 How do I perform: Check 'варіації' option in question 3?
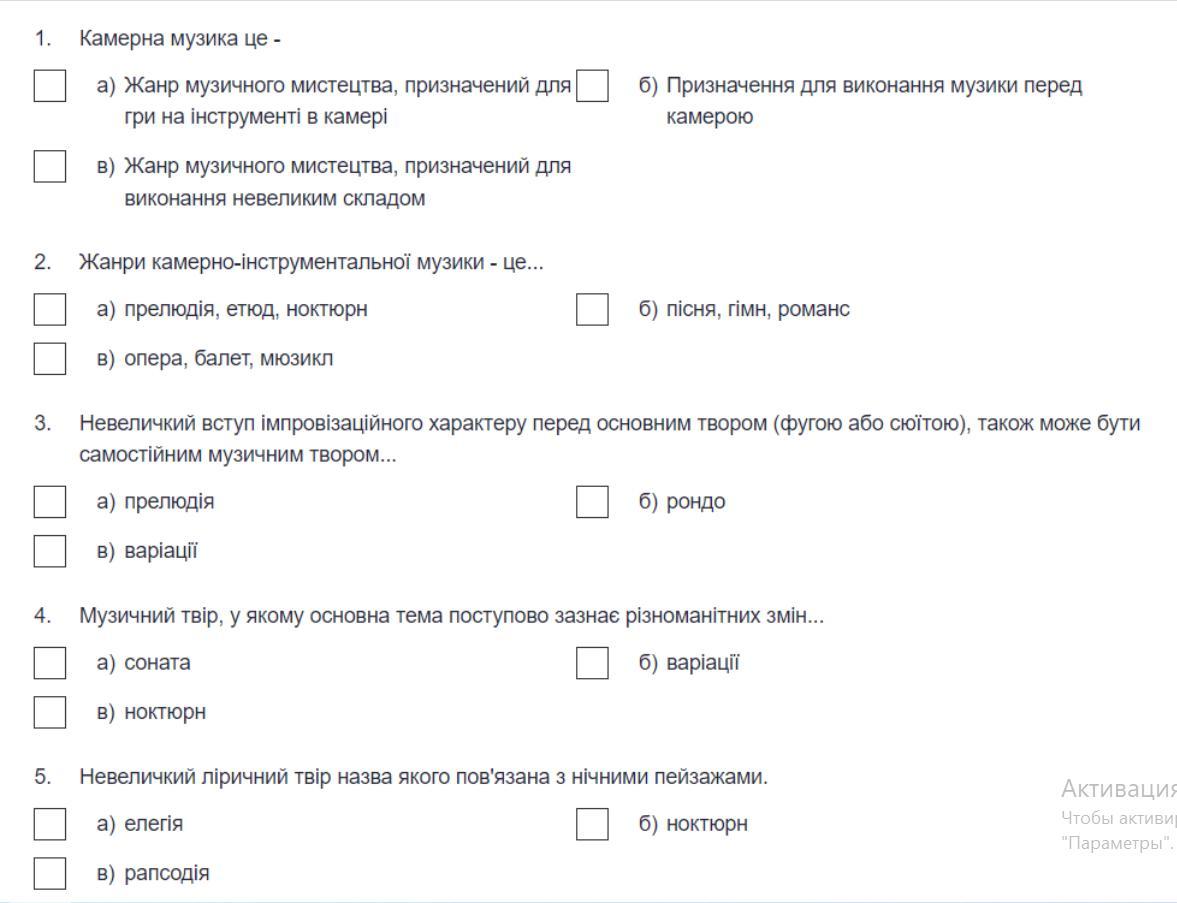(x=50, y=551)
